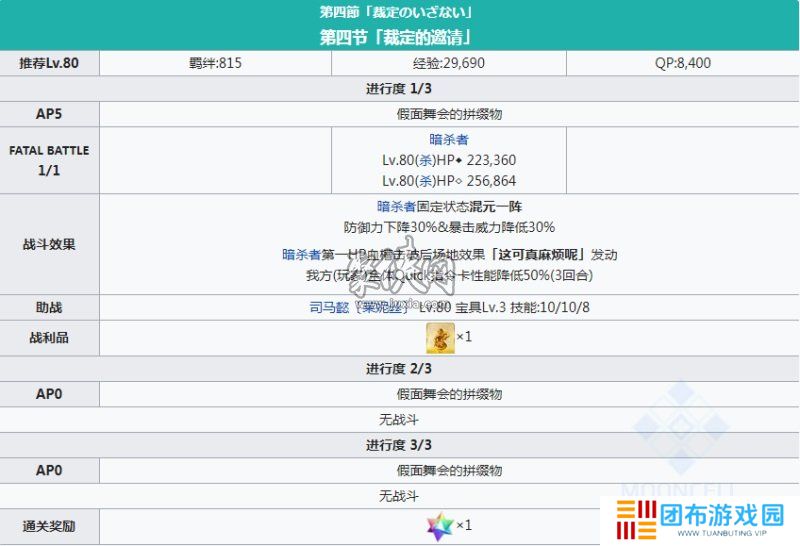Click the 助战 label cell

pyautogui.click(x=49, y=308)
